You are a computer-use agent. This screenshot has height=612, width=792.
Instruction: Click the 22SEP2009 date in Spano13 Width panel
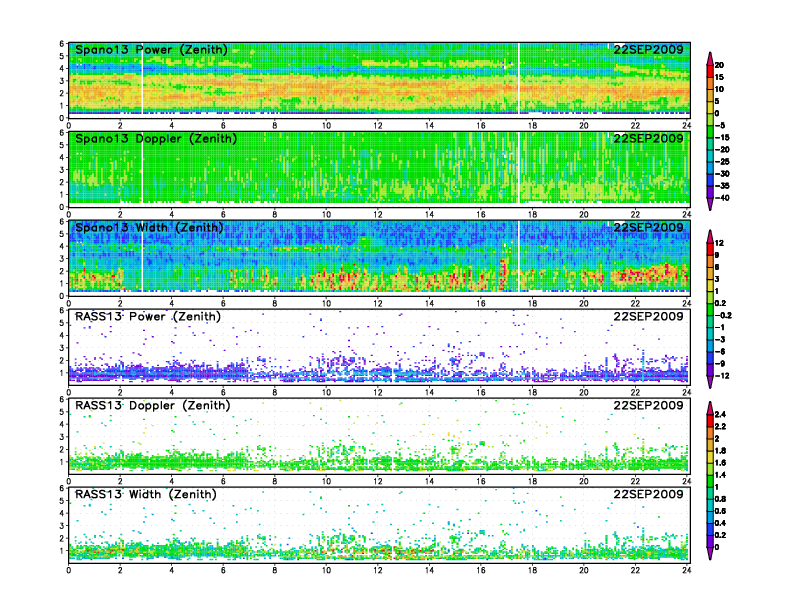tap(648, 227)
